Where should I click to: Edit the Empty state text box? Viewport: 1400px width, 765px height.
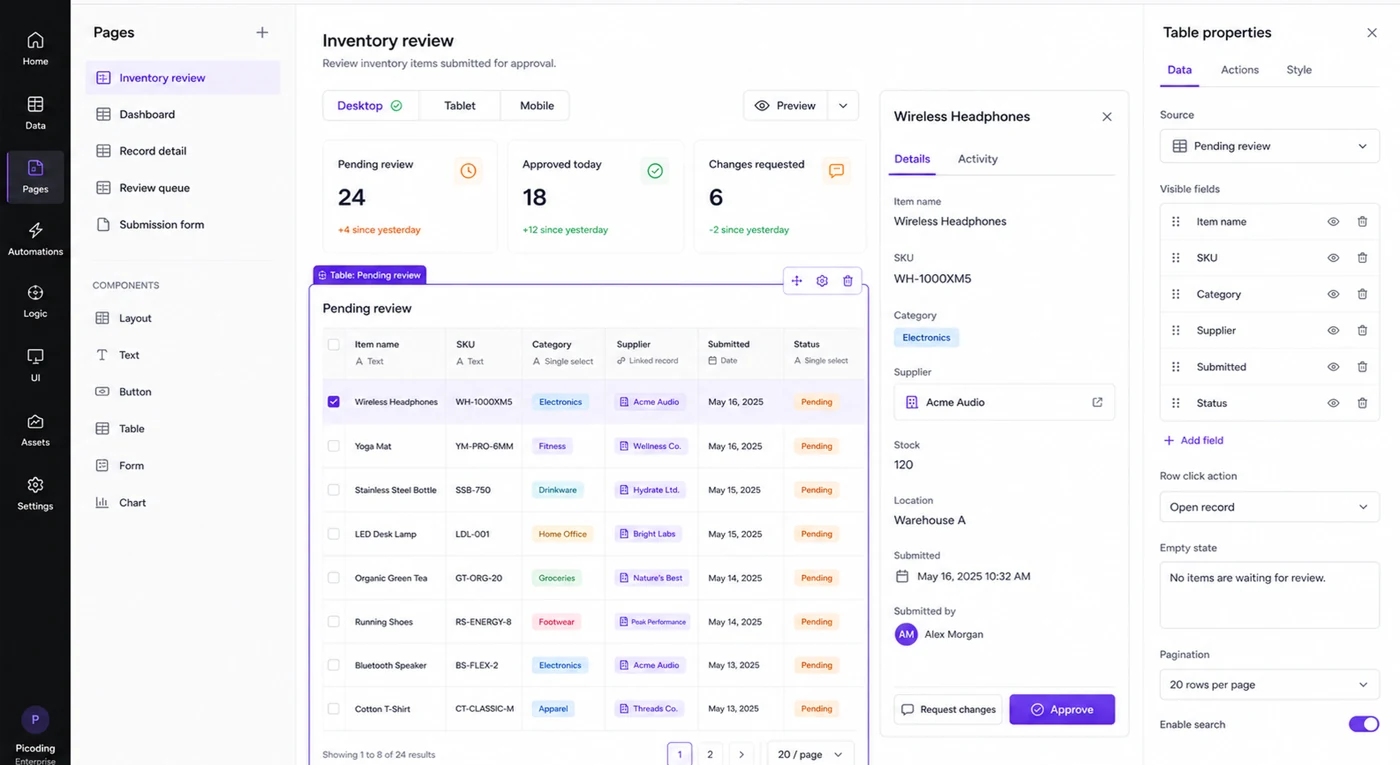(x=1269, y=595)
